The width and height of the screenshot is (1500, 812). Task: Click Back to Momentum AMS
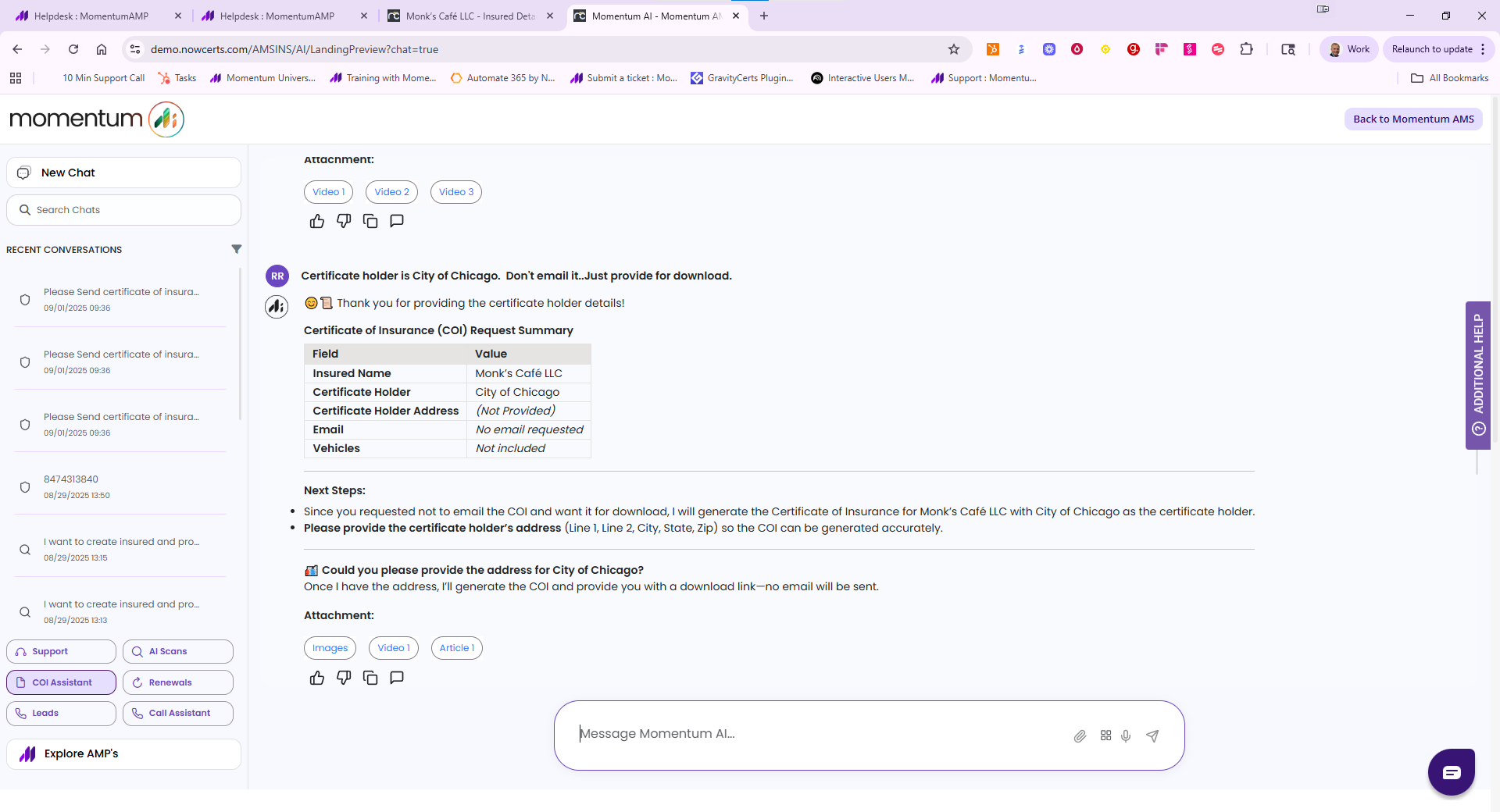pyautogui.click(x=1413, y=119)
